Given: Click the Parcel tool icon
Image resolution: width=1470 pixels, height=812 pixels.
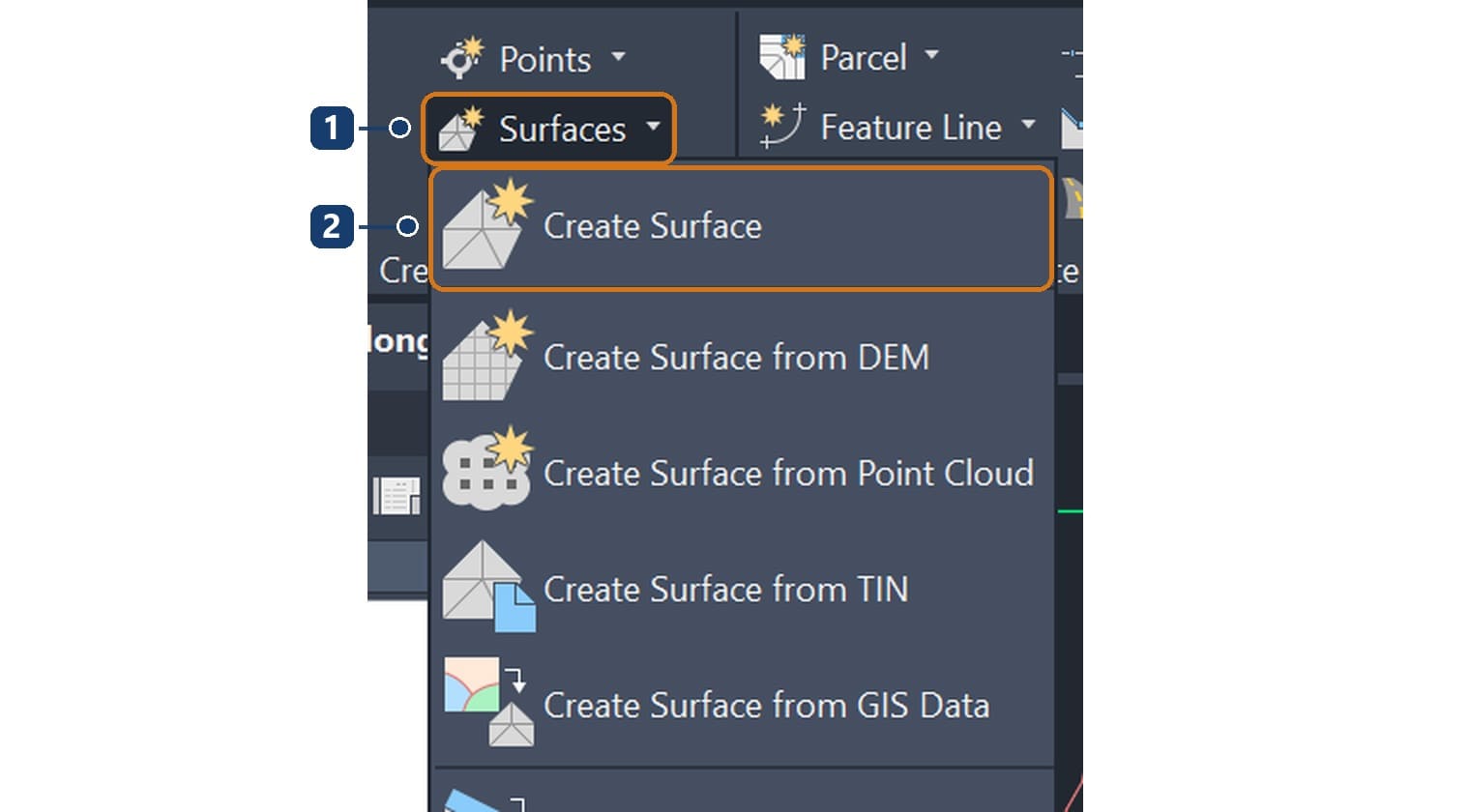Looking at the screenshot, I should click(781, 56).
